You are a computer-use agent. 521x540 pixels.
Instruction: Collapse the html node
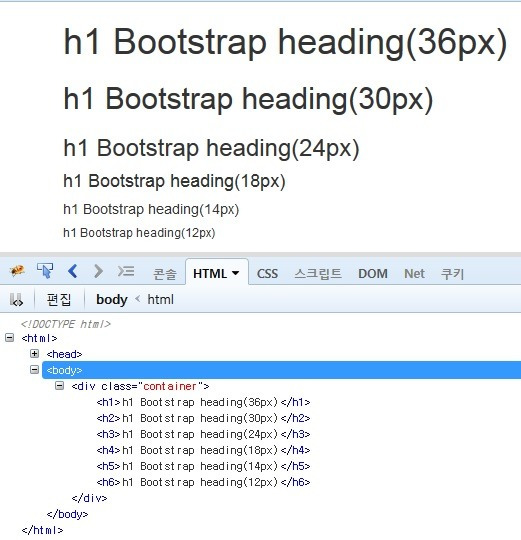10,338
